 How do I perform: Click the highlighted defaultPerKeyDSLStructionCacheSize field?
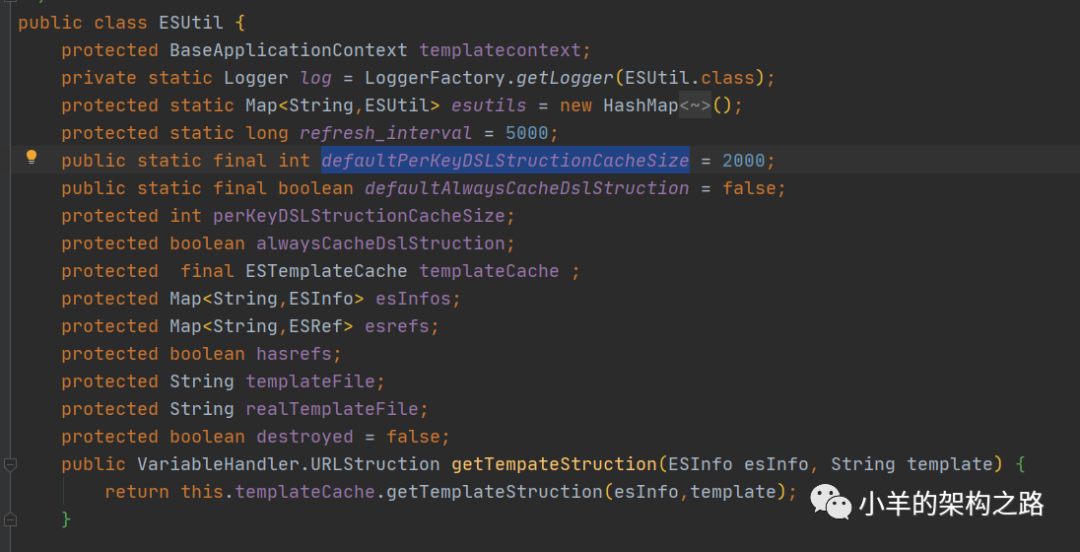(x=505, y=160)
